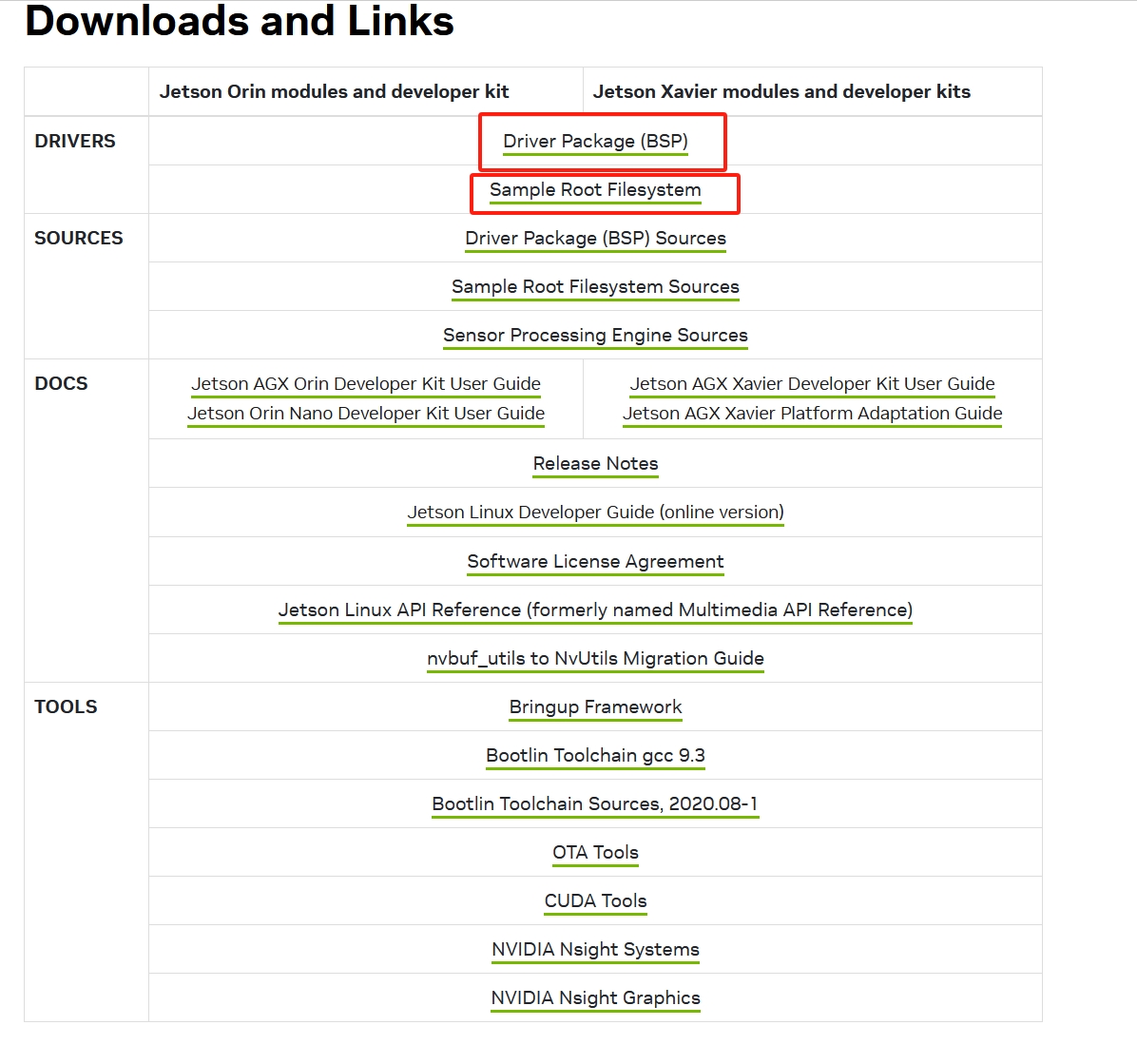Open Jetson Orin Nano Developer Kit User Guide
1137x1064 pixels.
pyautogui.click(x=365, y=414)
